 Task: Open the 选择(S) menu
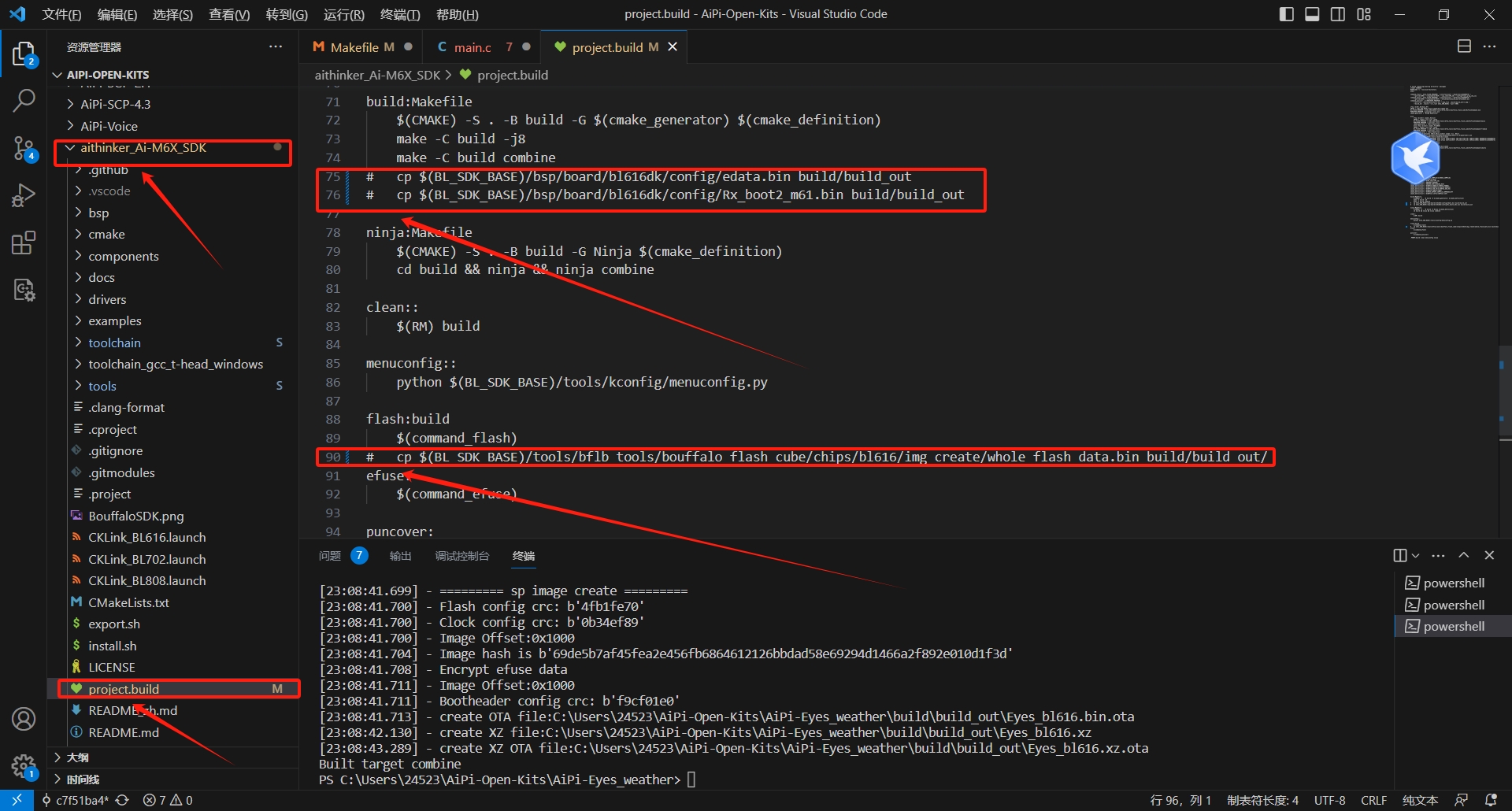coord(172,14)
